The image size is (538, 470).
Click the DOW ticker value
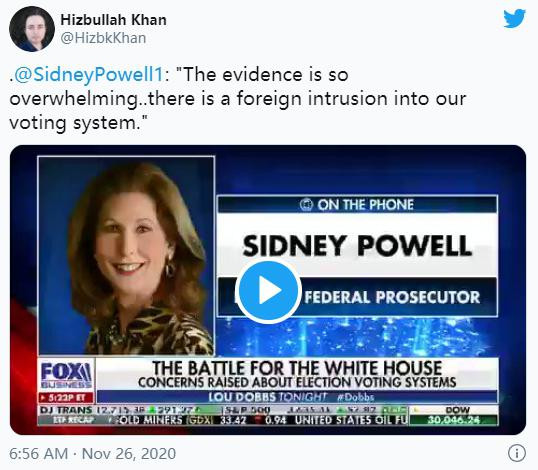click(454, 420)
